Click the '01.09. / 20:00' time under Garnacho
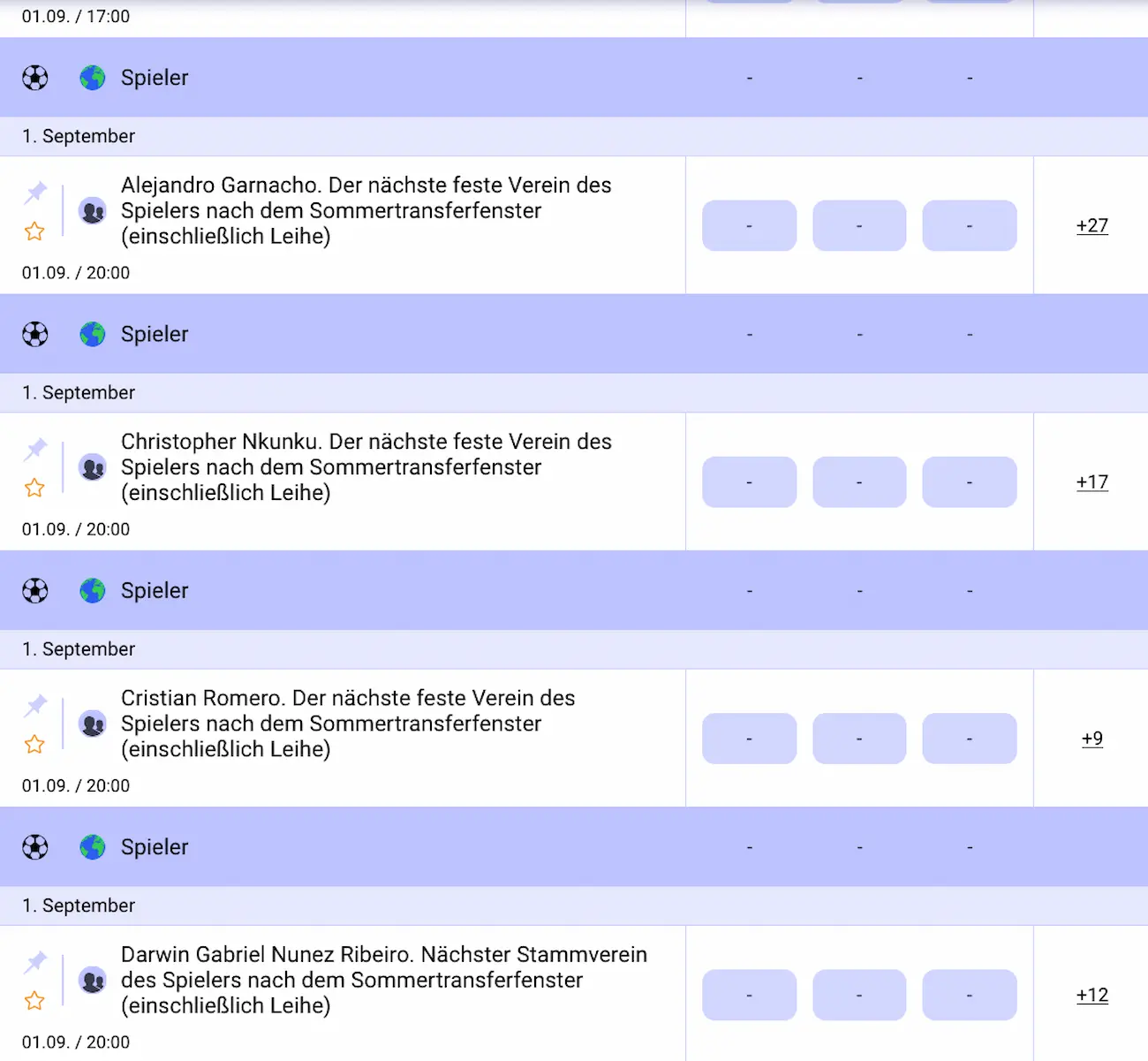This screenshot has width=1148, height=1061. point(76,273)
